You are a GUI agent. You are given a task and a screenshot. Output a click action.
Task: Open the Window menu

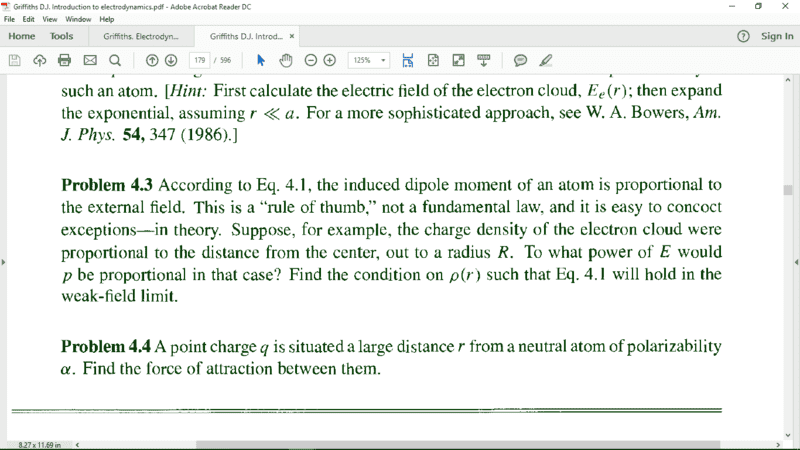[78, 19]
